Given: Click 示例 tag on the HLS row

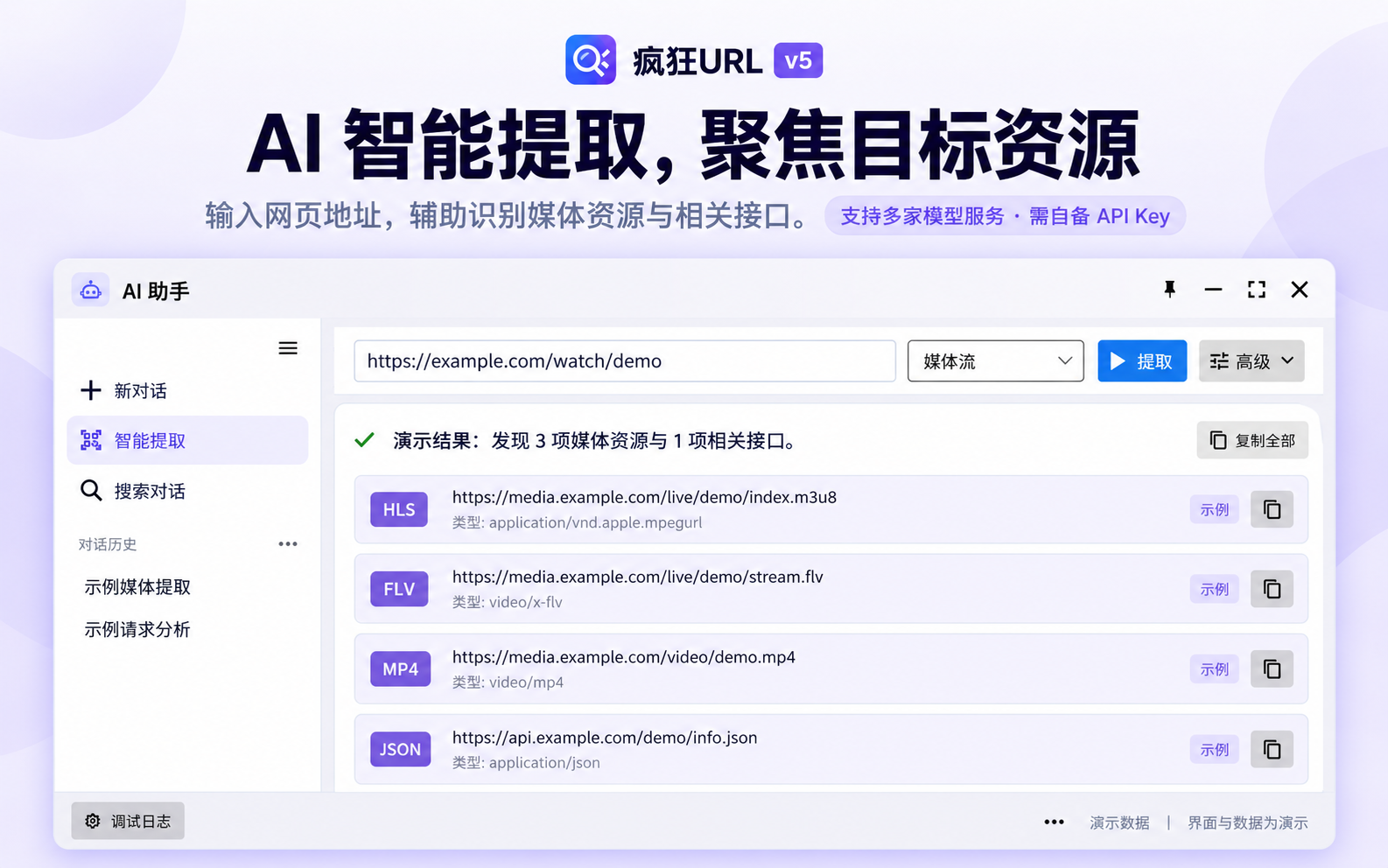Looking at the screenshot, I should coord(1215,509).
